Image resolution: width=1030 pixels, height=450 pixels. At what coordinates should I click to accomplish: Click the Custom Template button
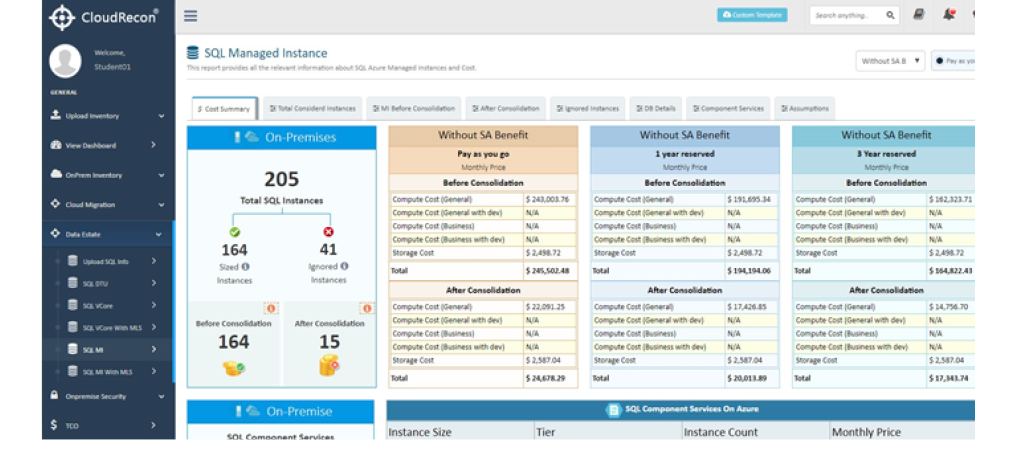[752, 15]
